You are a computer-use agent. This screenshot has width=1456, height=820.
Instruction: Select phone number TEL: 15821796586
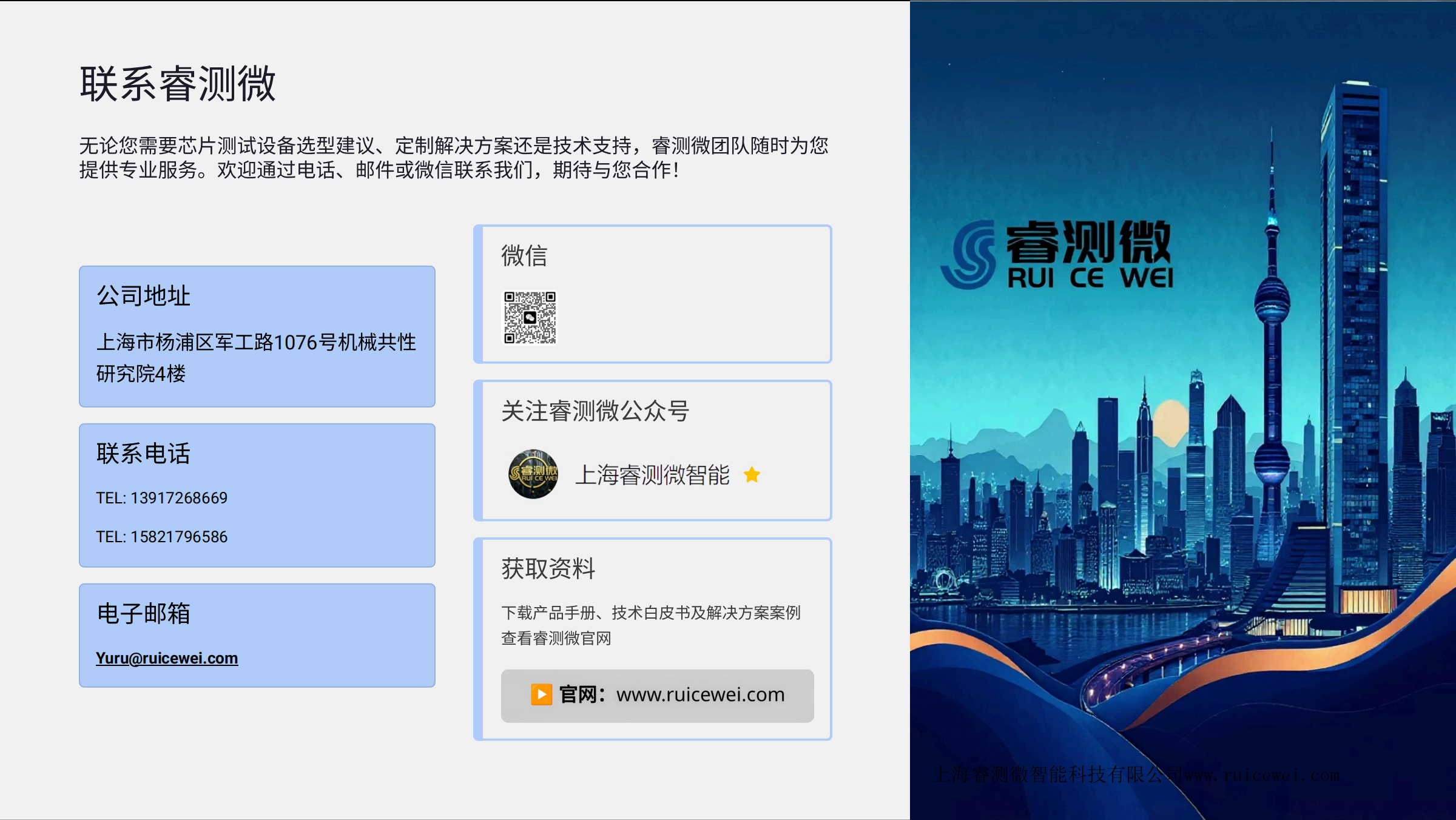tap(161, 537)
